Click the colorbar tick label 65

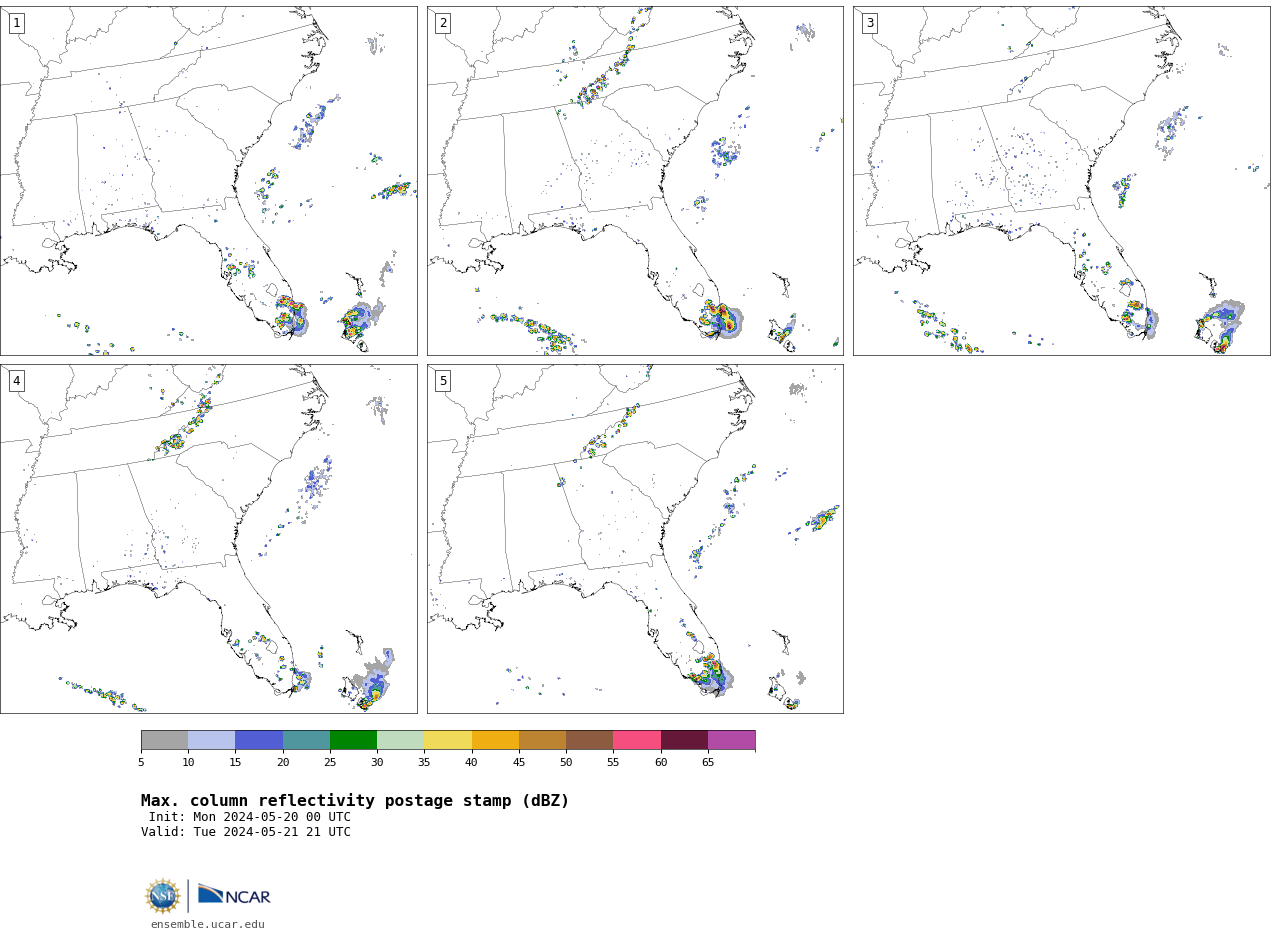point(708,763)
